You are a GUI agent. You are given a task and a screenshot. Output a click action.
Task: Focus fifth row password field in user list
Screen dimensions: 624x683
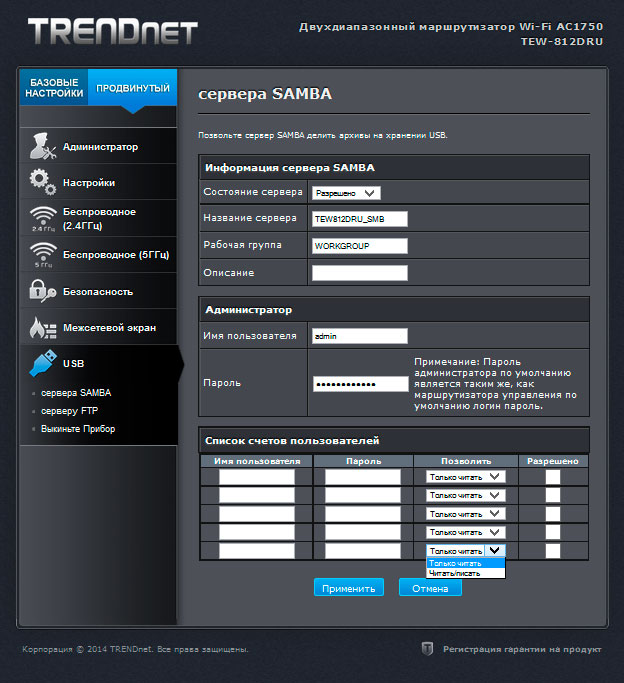pyautogui.click(x=362, y=551)
